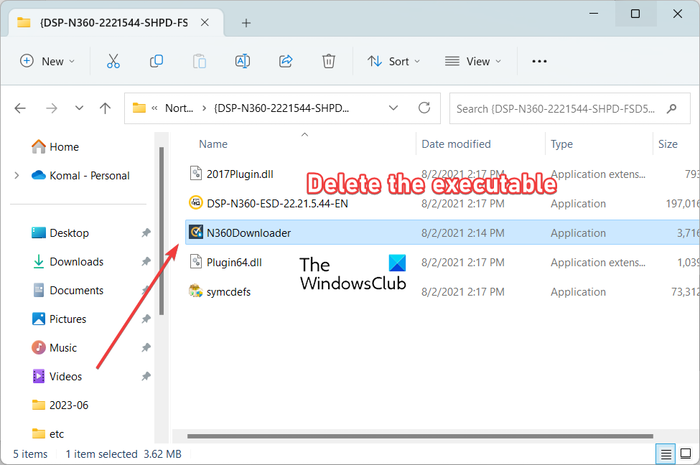The width and height of the screenshot is (700, 465).
Task: Select the DSP-N360-ESD-22.21.5.44-EN file name
Action: click(x=277, y=203)
